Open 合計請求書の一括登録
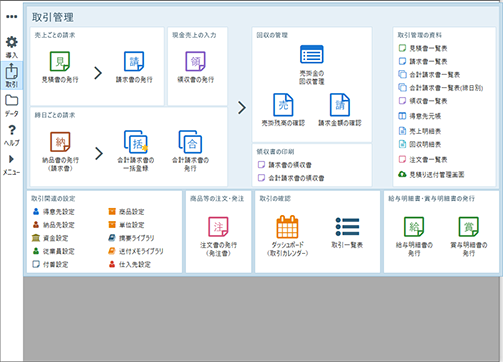This screenshot has width=503, height=362. point(136,151)
